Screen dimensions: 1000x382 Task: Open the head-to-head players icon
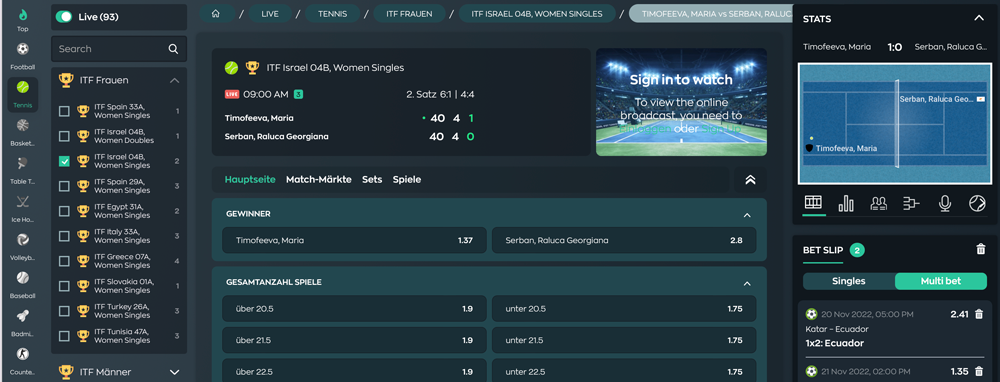click(x=879, y=203)
